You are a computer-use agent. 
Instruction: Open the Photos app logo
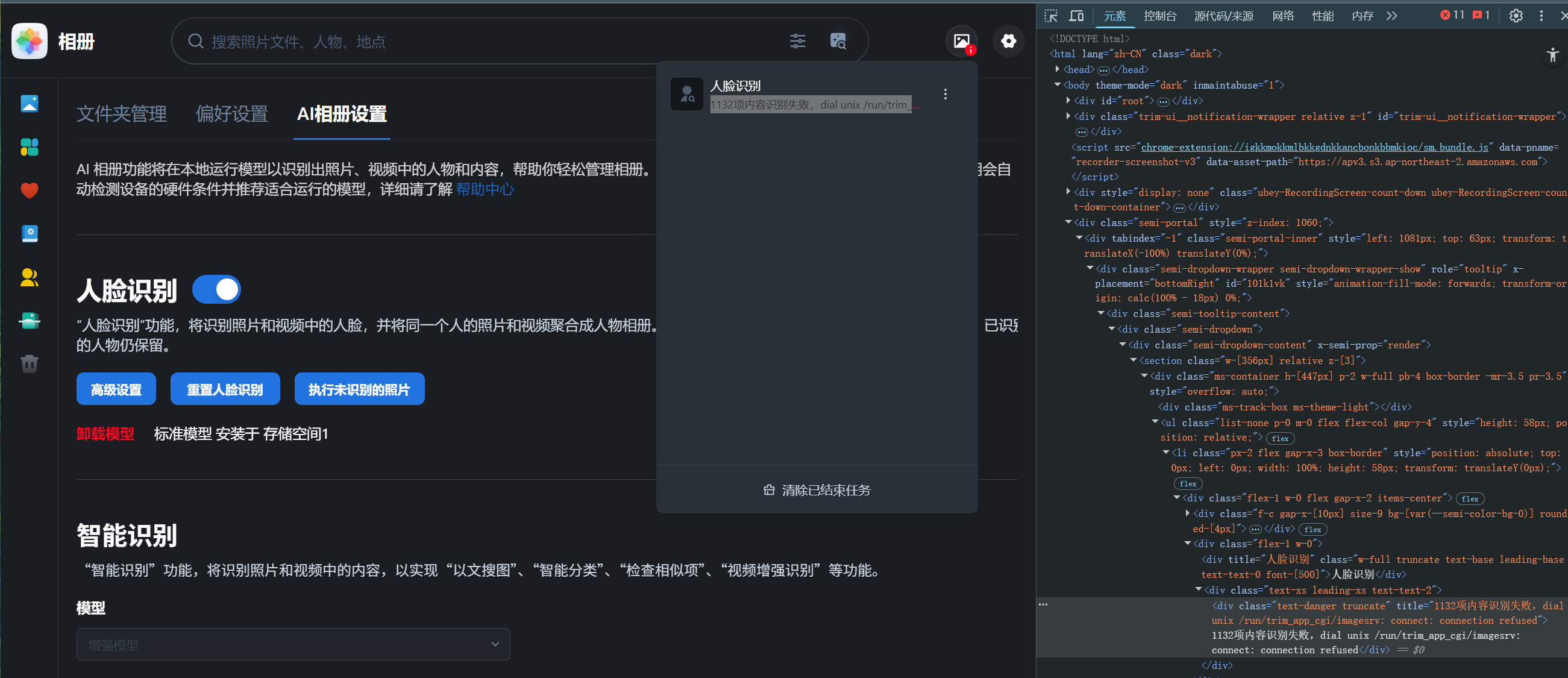coord(29,42)
